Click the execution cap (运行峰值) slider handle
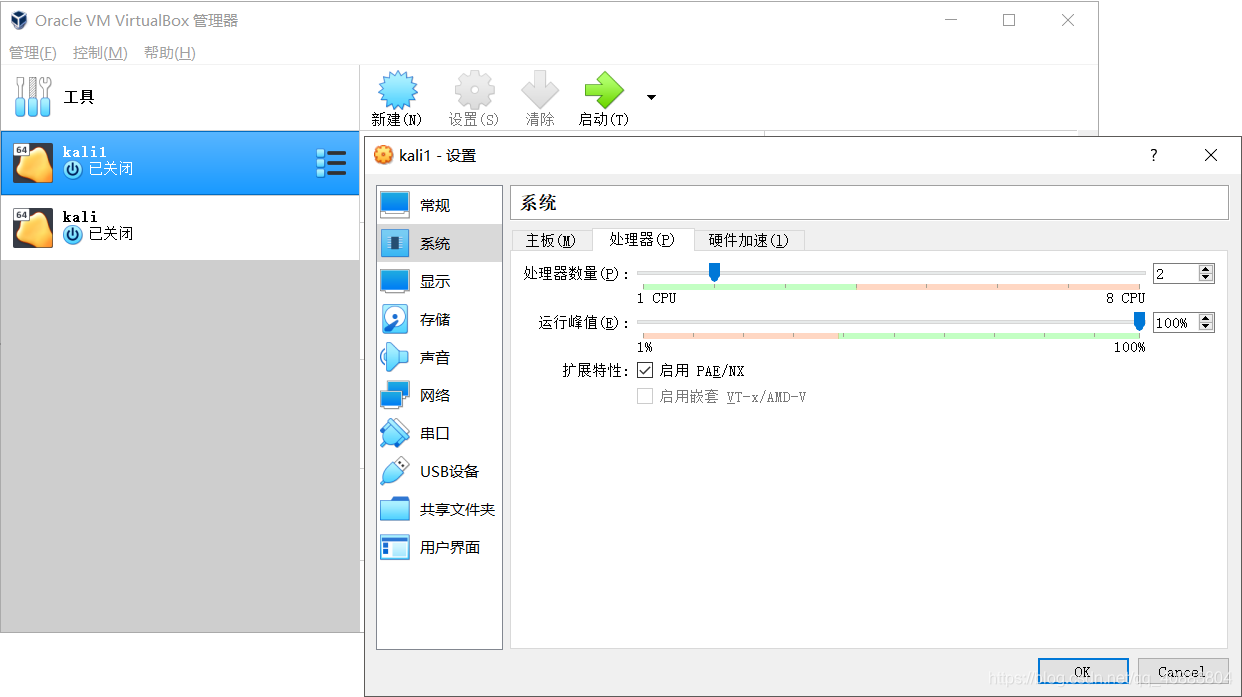 pyautogui.click(x=1139, y=321)
